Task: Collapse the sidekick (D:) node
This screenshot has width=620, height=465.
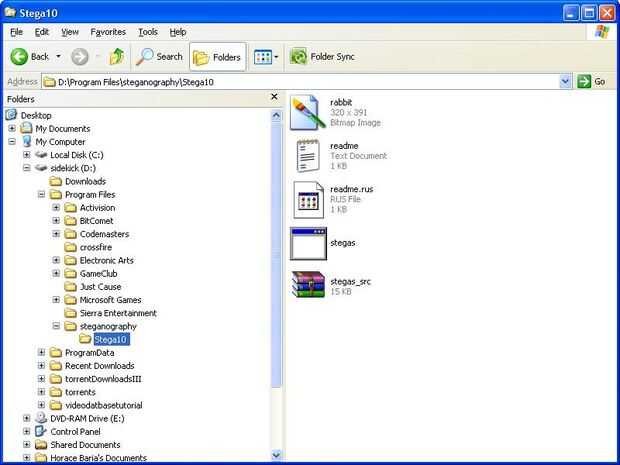Action: point(26,168)
